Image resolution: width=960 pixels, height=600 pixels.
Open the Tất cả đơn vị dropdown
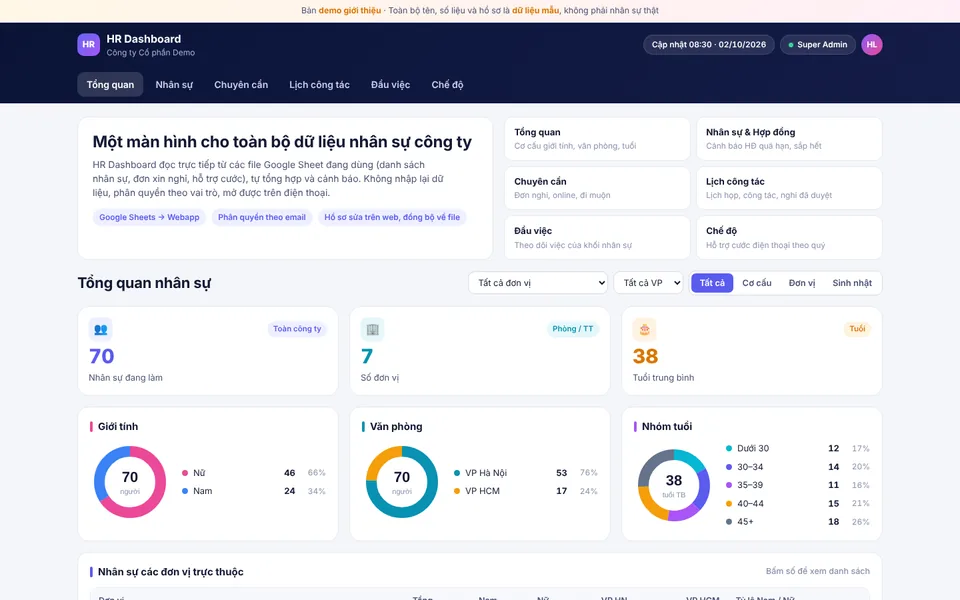538,283
